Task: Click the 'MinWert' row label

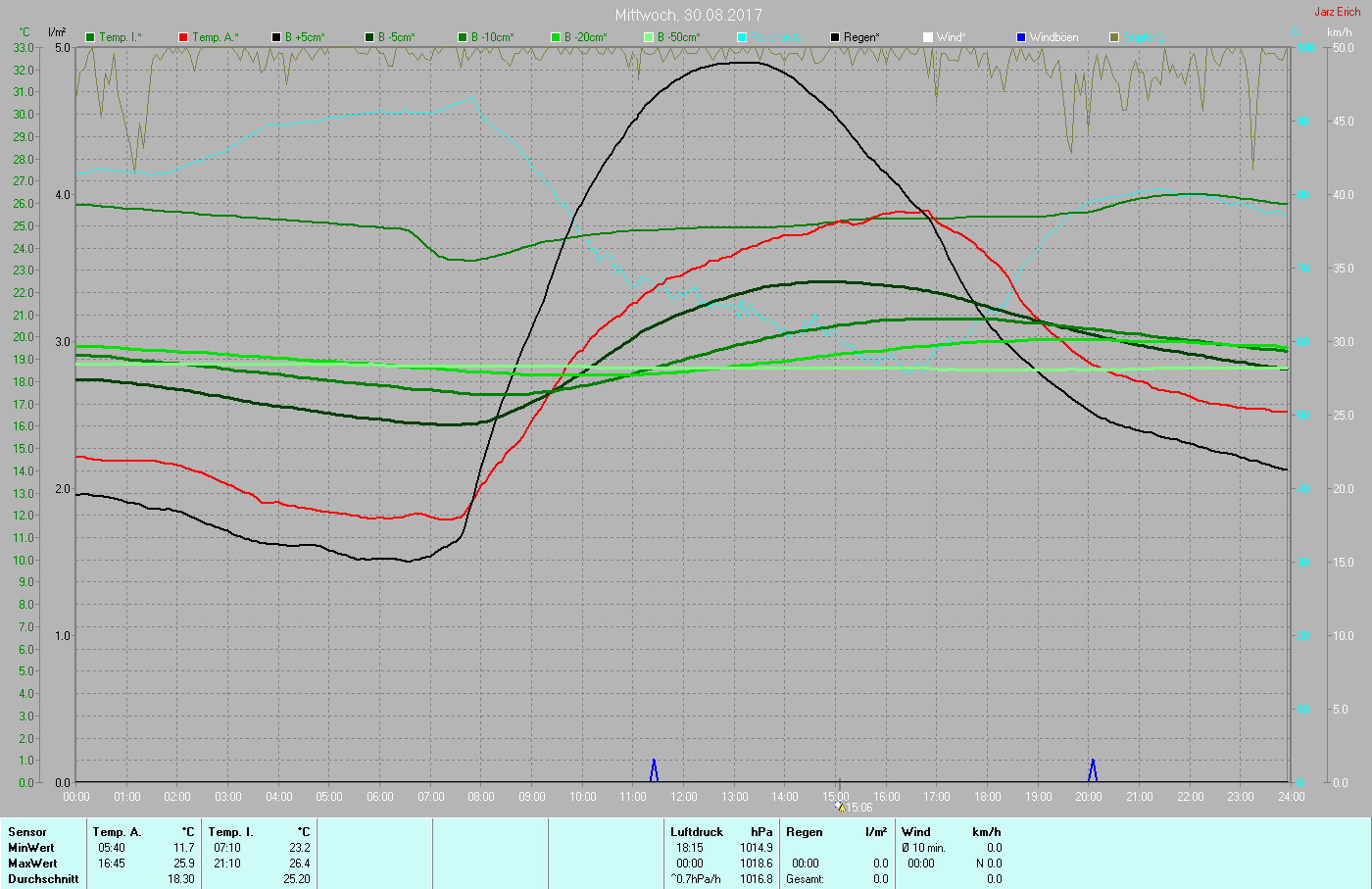Action: [x=31, y=848]
